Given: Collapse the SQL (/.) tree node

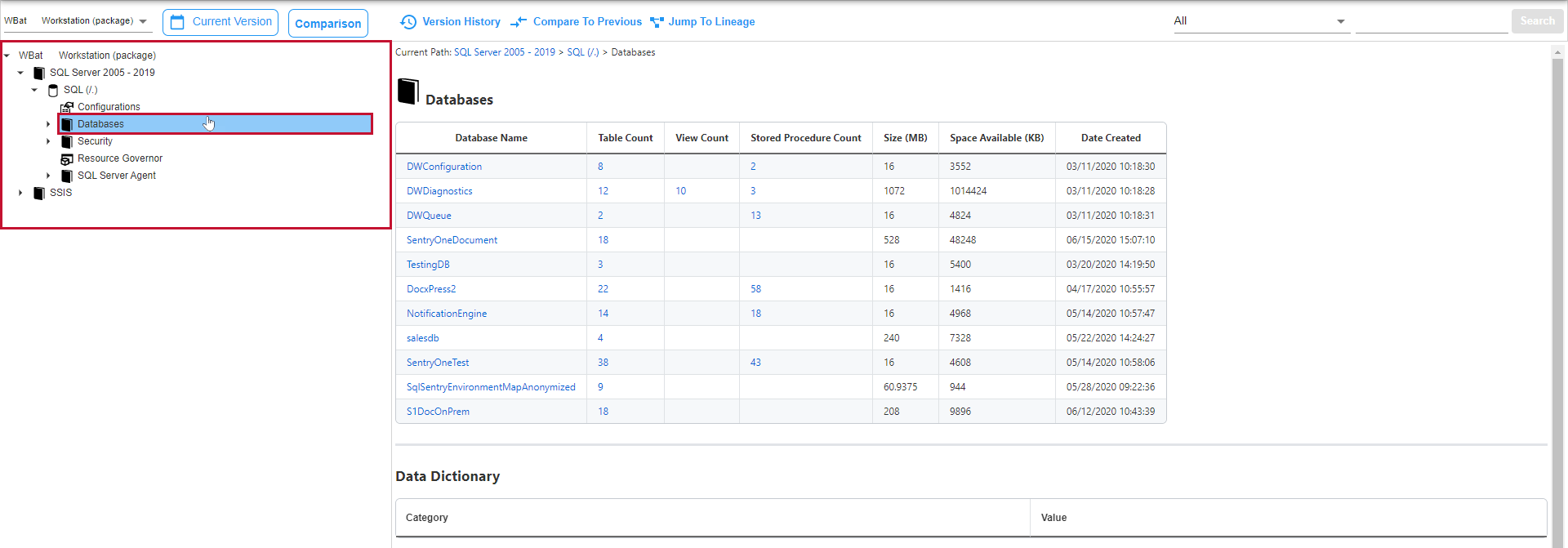Looking at the screenshot, I should 34,90.
